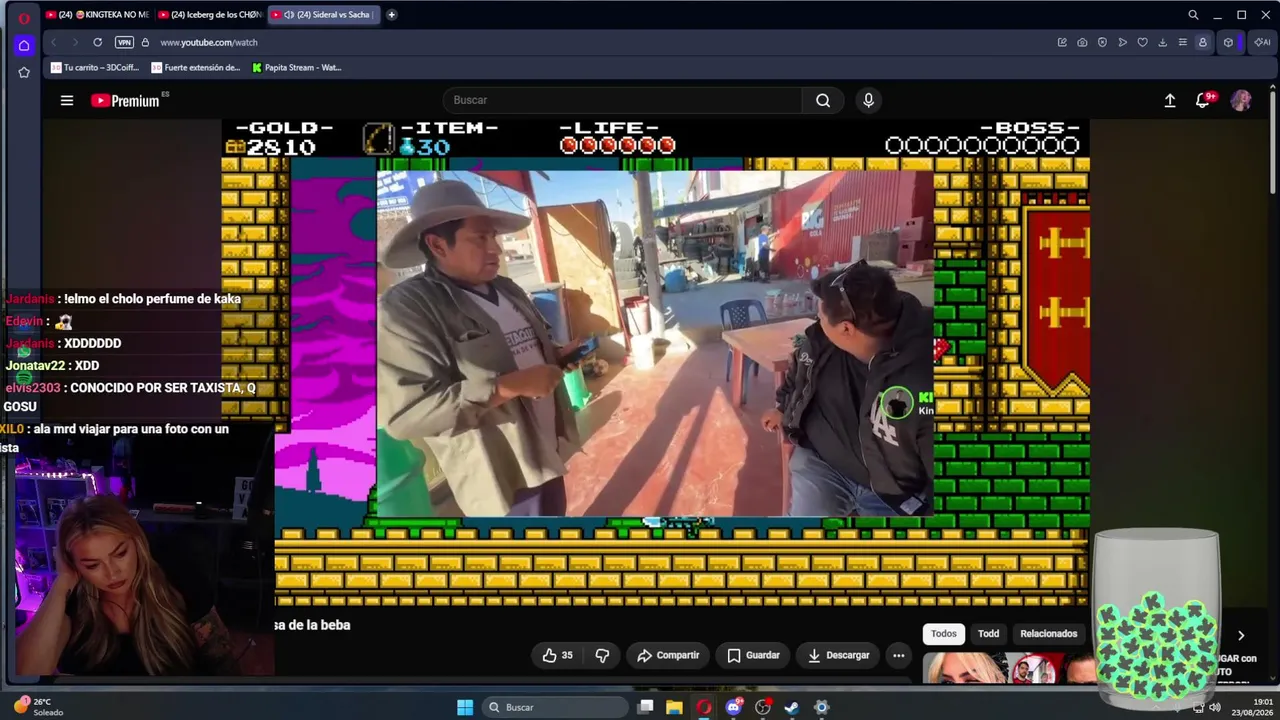
Task: Reload the current YouTube page
Action: click(97, 42)
